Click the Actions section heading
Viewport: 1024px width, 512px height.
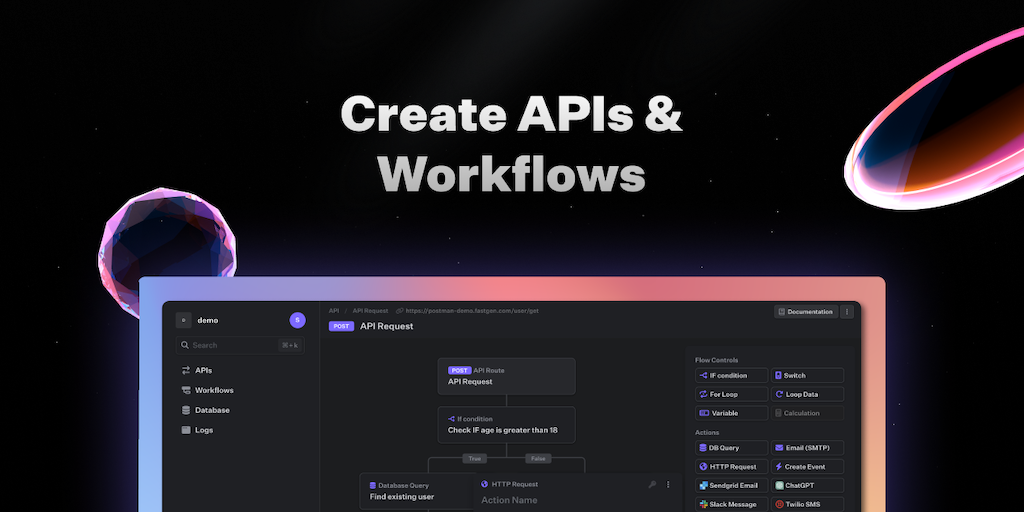[707, 432]
